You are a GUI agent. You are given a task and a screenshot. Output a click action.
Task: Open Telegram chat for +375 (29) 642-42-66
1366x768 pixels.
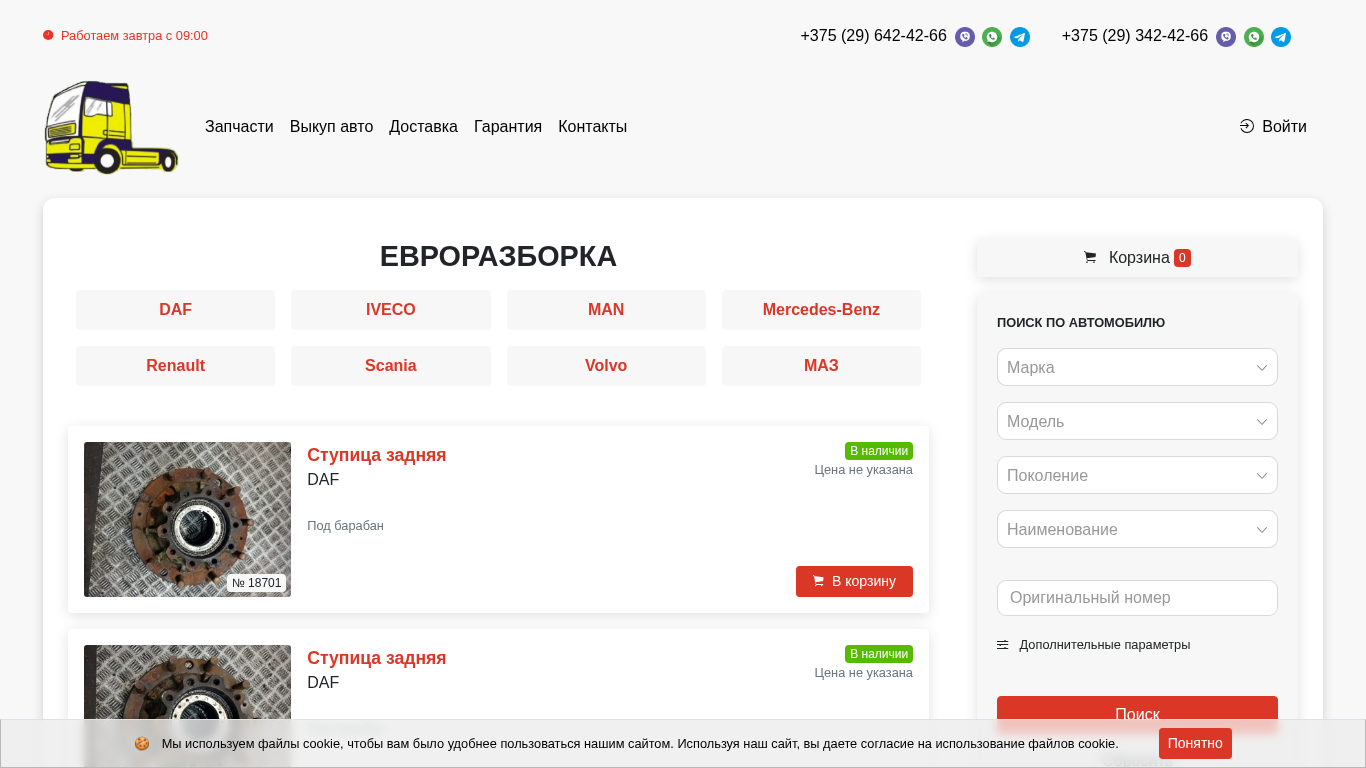point(1020,37)
